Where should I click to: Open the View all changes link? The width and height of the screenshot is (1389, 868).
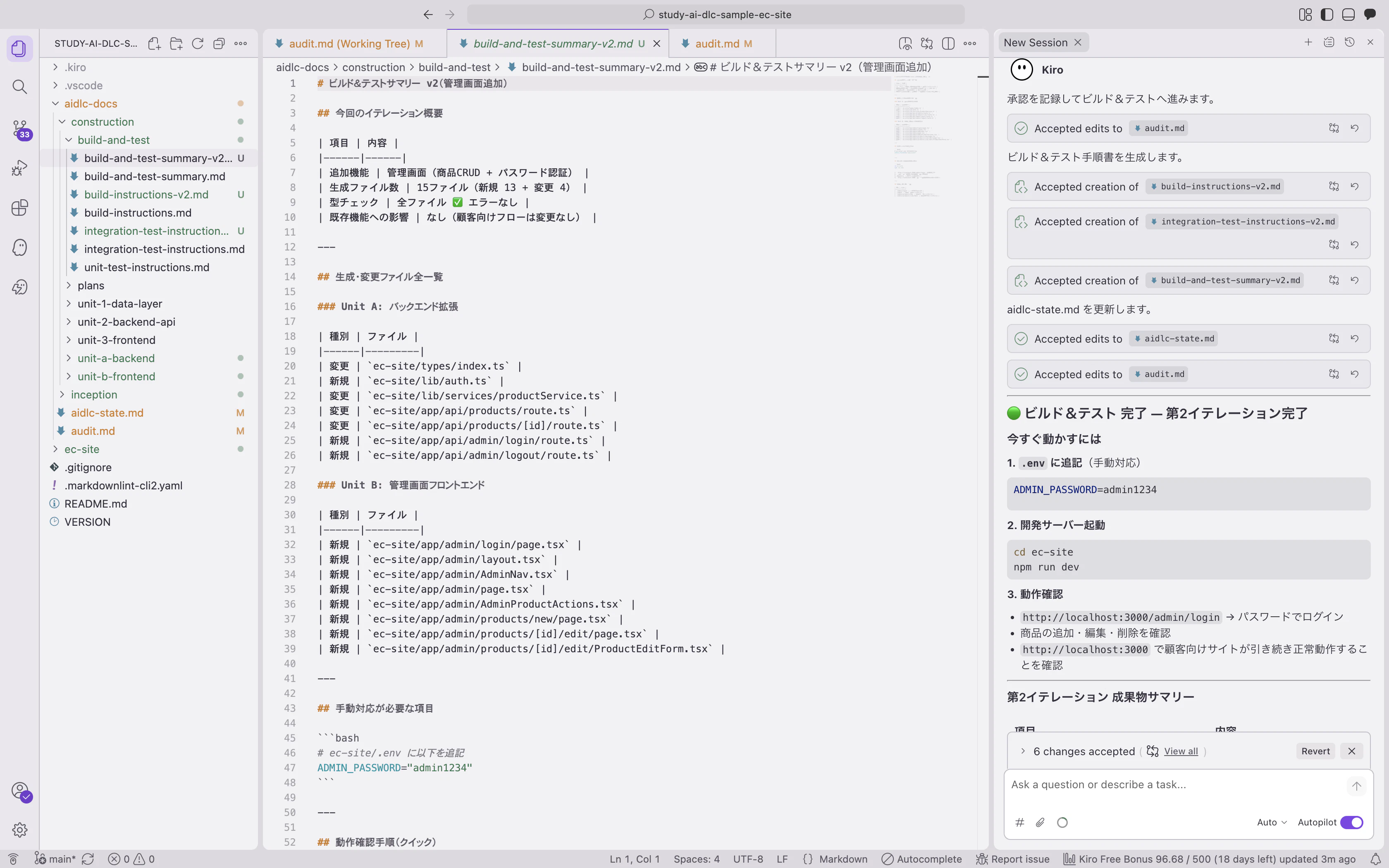point(1181,751)
